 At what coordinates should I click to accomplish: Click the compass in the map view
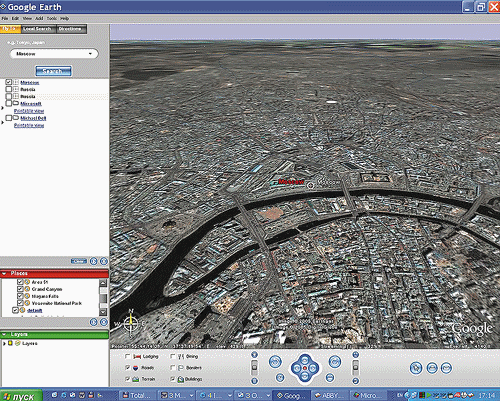131,323
